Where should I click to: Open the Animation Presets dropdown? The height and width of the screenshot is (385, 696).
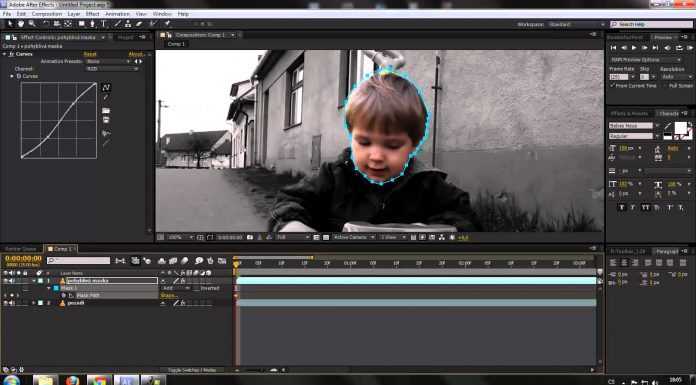coord(108,61)
